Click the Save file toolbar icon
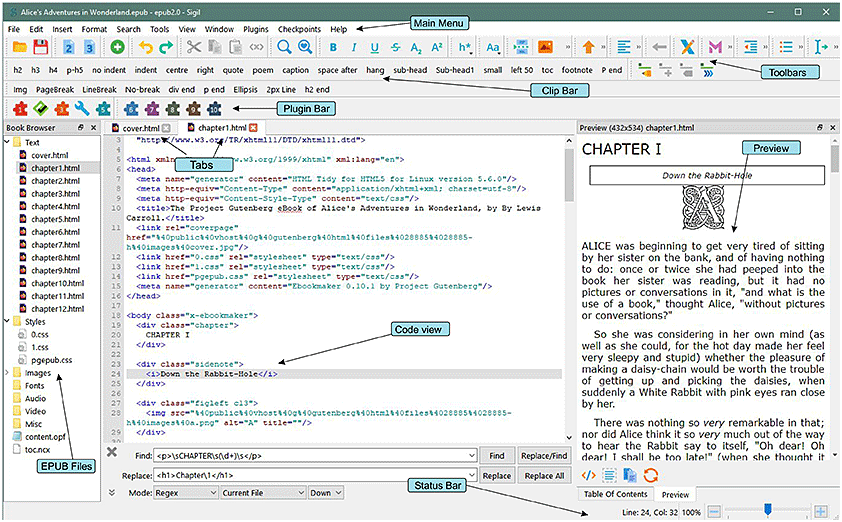This screenshot has width=842, height=522. point(41,47)
